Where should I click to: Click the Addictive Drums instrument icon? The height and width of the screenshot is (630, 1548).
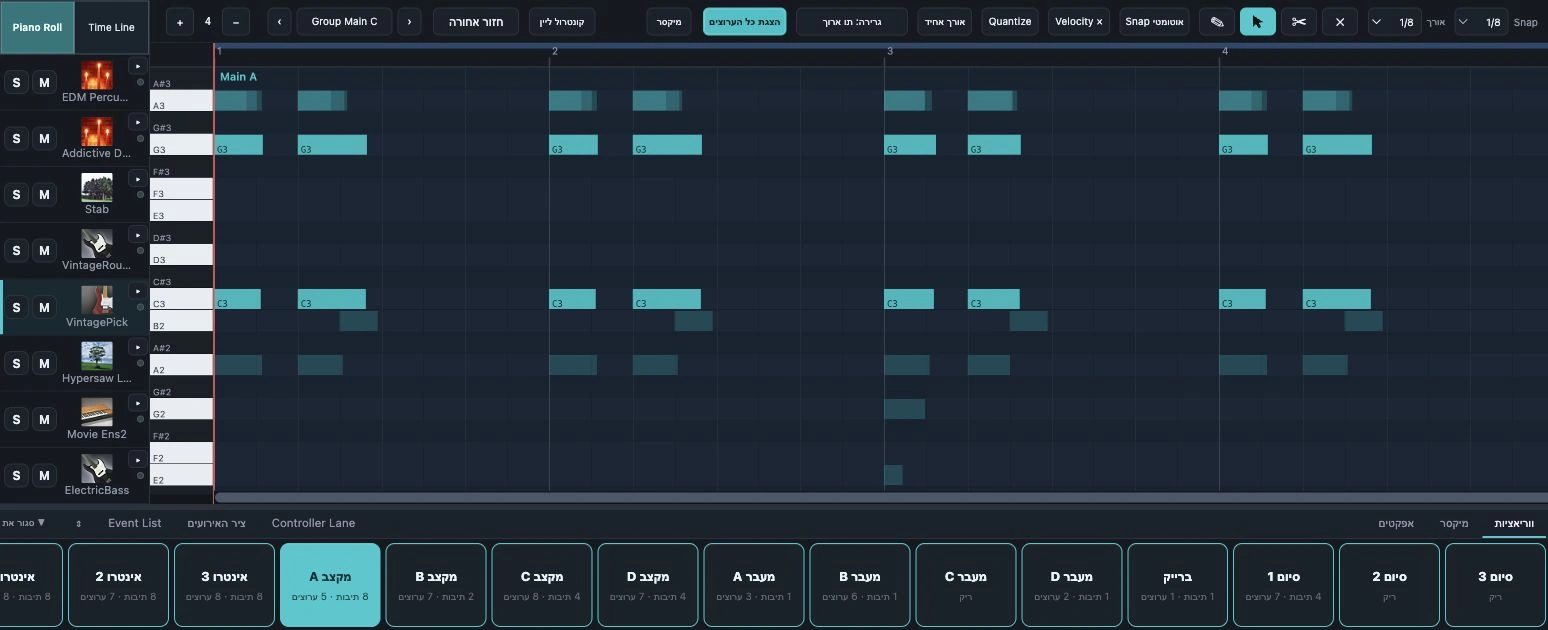97,132
